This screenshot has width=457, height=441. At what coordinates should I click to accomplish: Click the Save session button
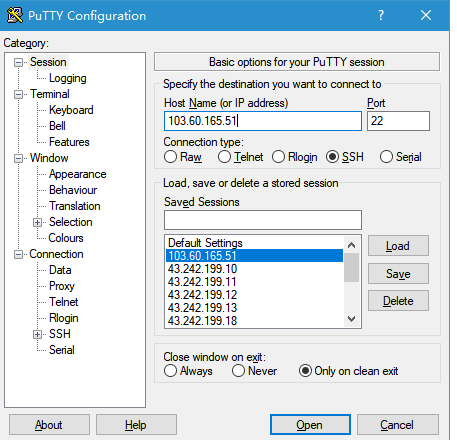tap(398, 274)
